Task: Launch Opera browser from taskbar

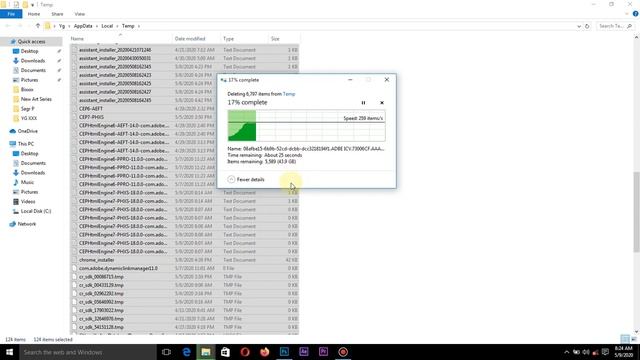Action: [x=245, y=352]
